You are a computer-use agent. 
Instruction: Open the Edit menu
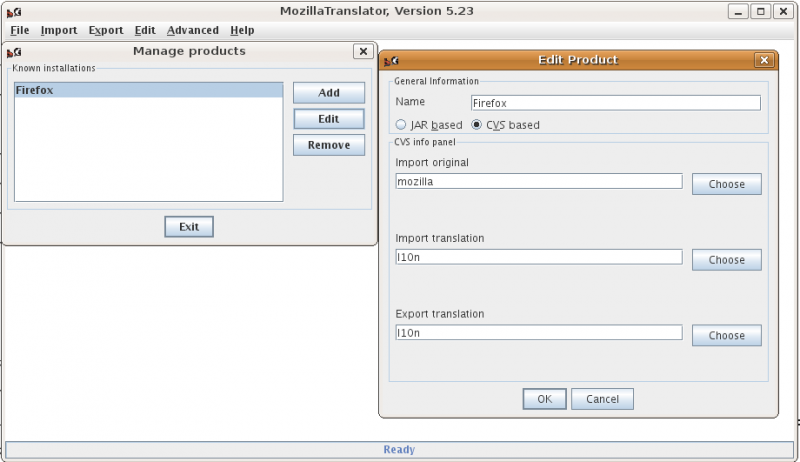point(145,31)
